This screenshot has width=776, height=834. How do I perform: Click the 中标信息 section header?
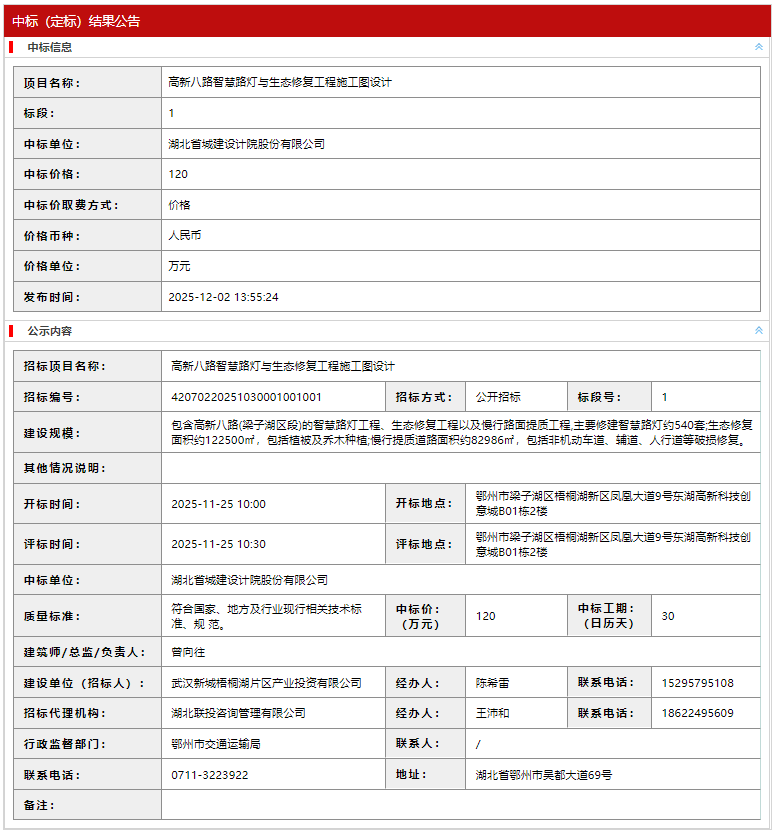pos(50,47)
